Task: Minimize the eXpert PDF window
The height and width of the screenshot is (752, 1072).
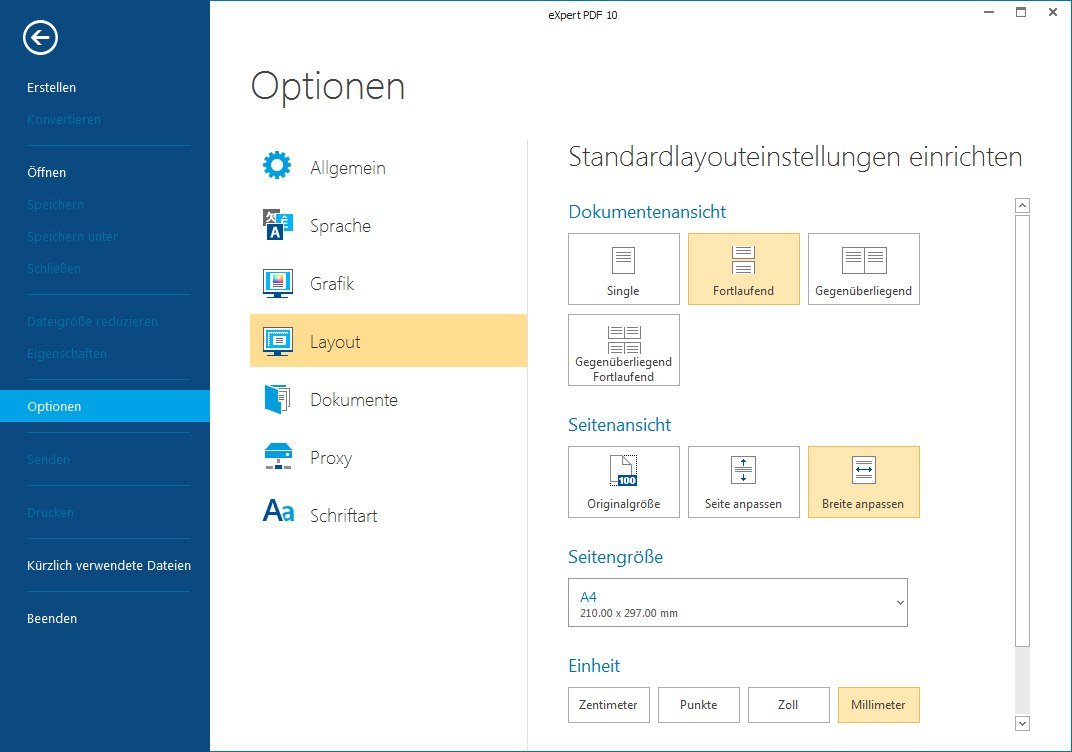Action: click(x=989, y=12)
